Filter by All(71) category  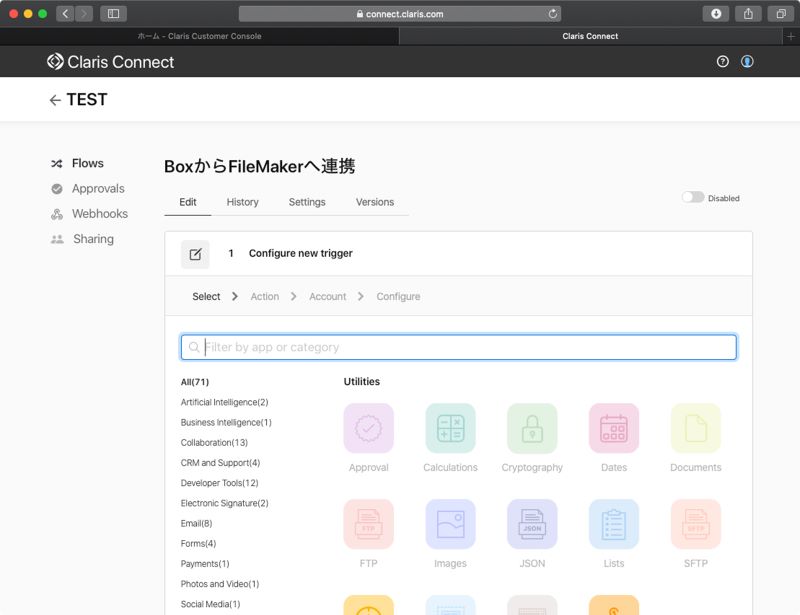[195, 382]
